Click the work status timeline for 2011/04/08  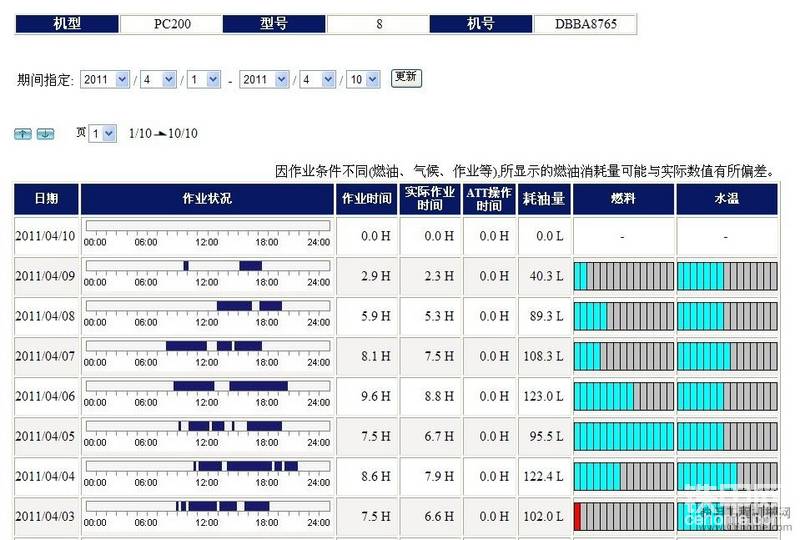[208, 306]
